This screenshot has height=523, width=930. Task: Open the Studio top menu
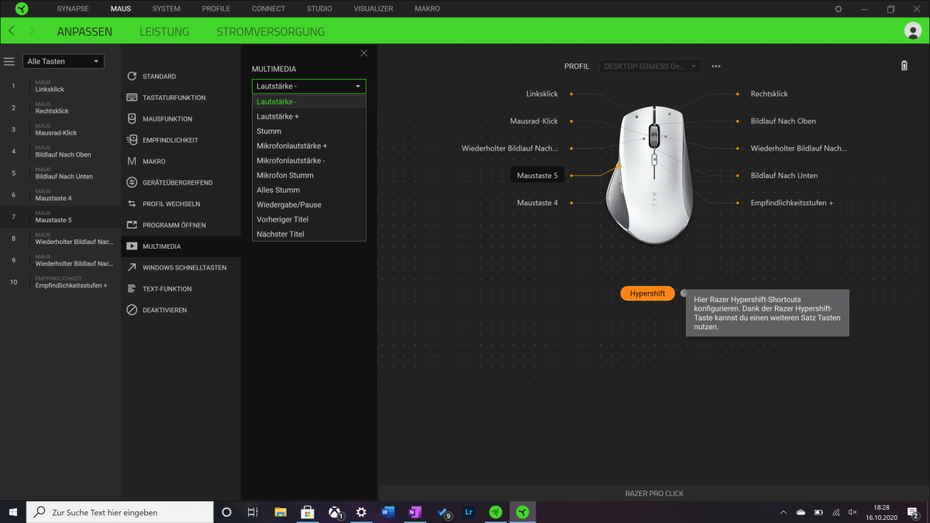click(x=319, y=9)
